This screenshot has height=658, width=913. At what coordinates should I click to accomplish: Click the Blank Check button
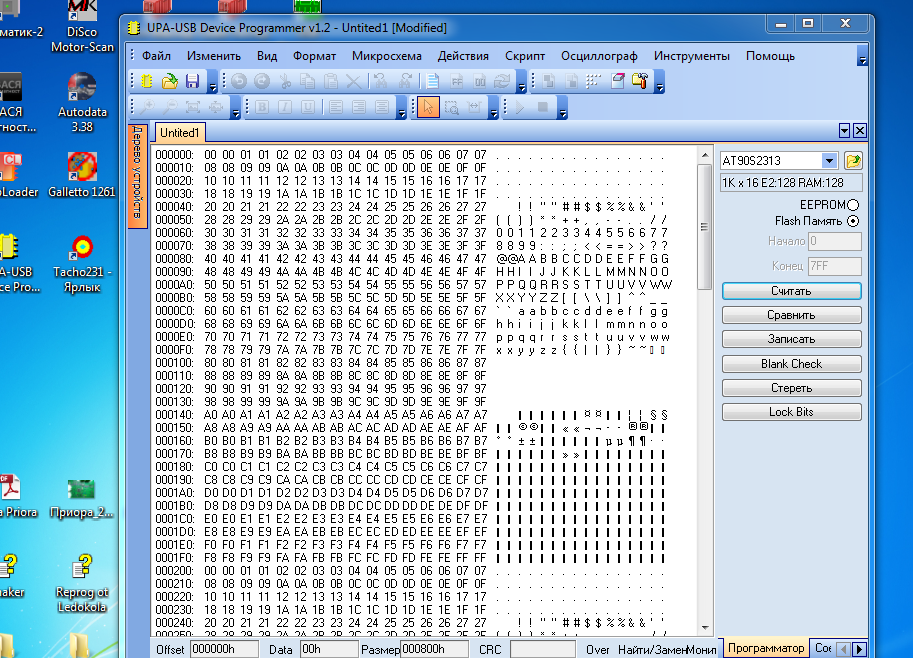click(791, 364)
